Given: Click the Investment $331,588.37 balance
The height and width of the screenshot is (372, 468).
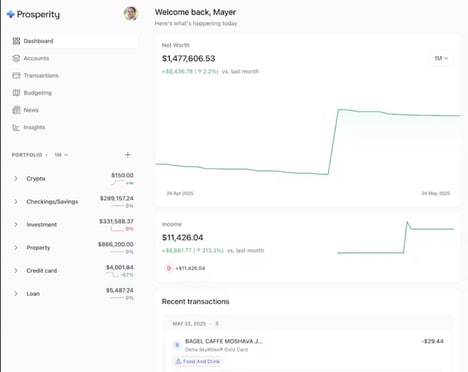Looking at the screenshot, I should point(116,221).
